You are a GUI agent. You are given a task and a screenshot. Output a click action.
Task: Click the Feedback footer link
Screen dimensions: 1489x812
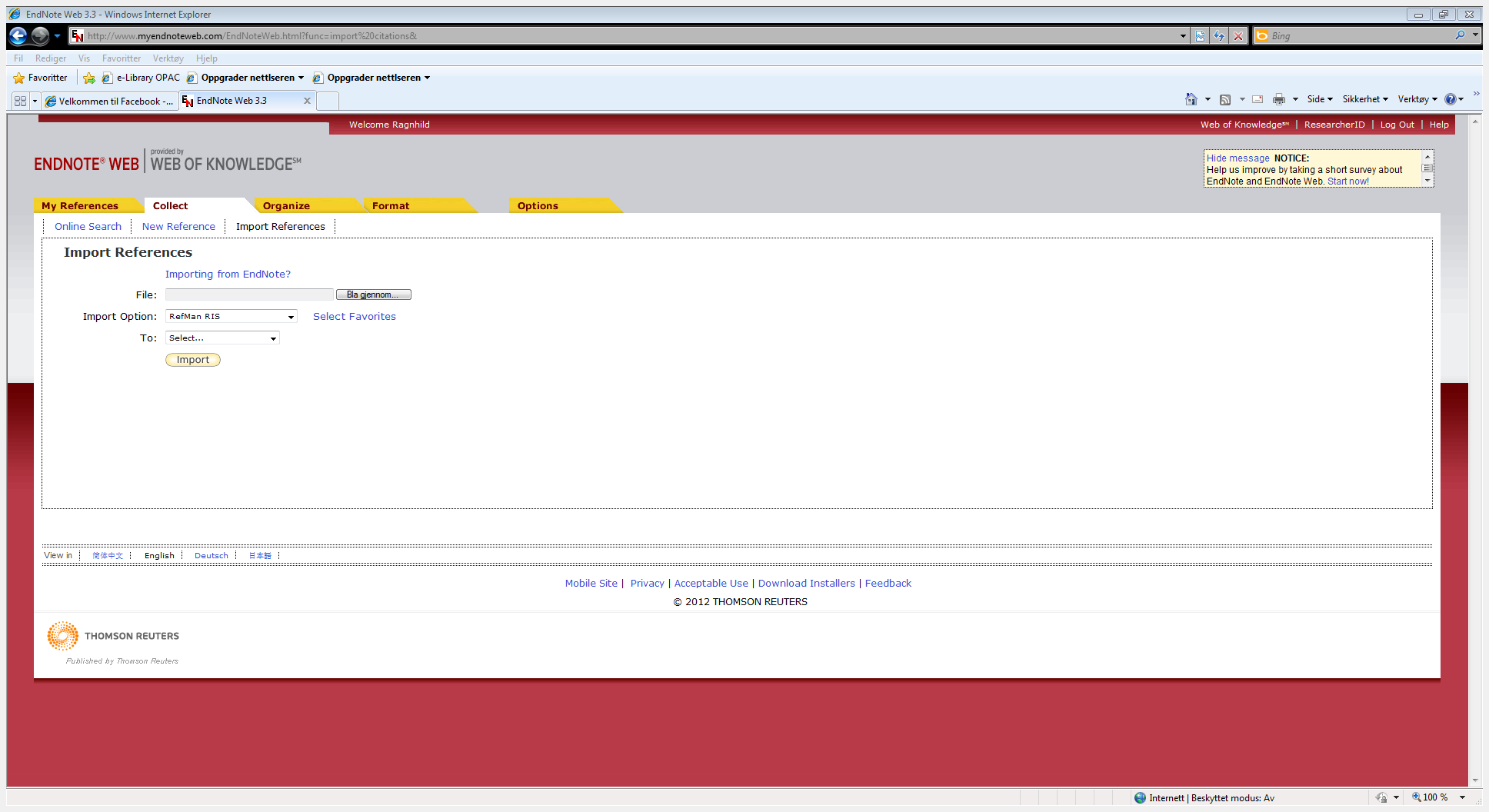coord(888,584)
